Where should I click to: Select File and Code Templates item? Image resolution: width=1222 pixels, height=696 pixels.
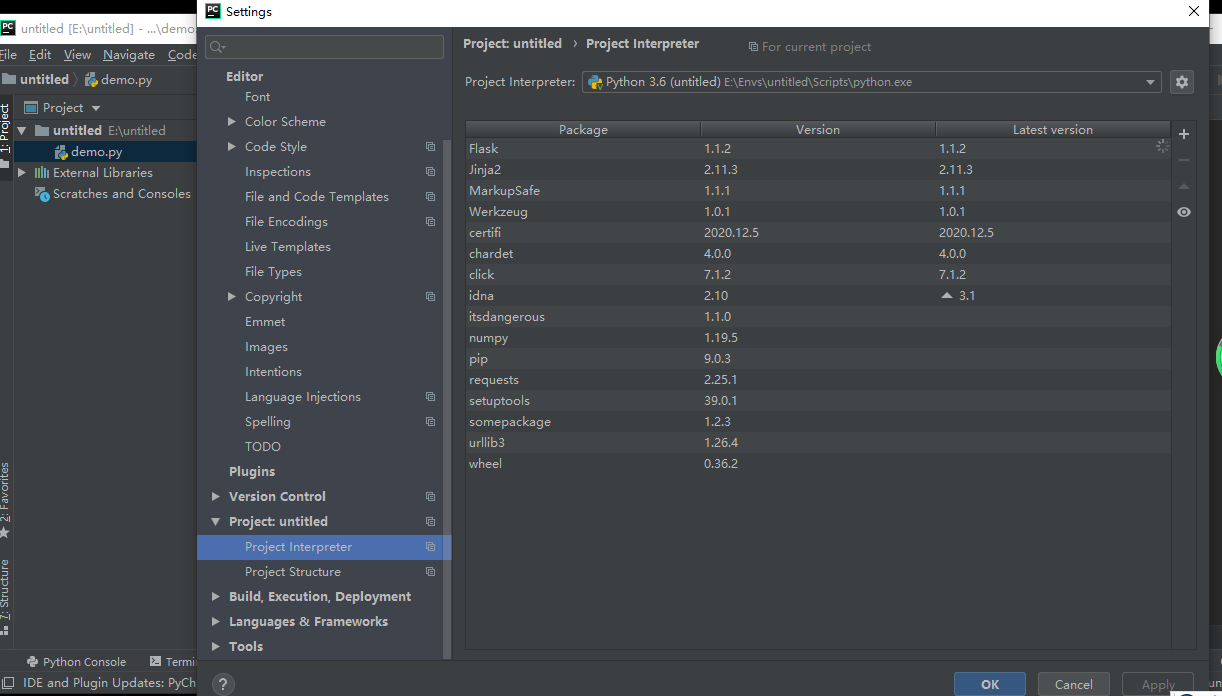click(317, 197)
